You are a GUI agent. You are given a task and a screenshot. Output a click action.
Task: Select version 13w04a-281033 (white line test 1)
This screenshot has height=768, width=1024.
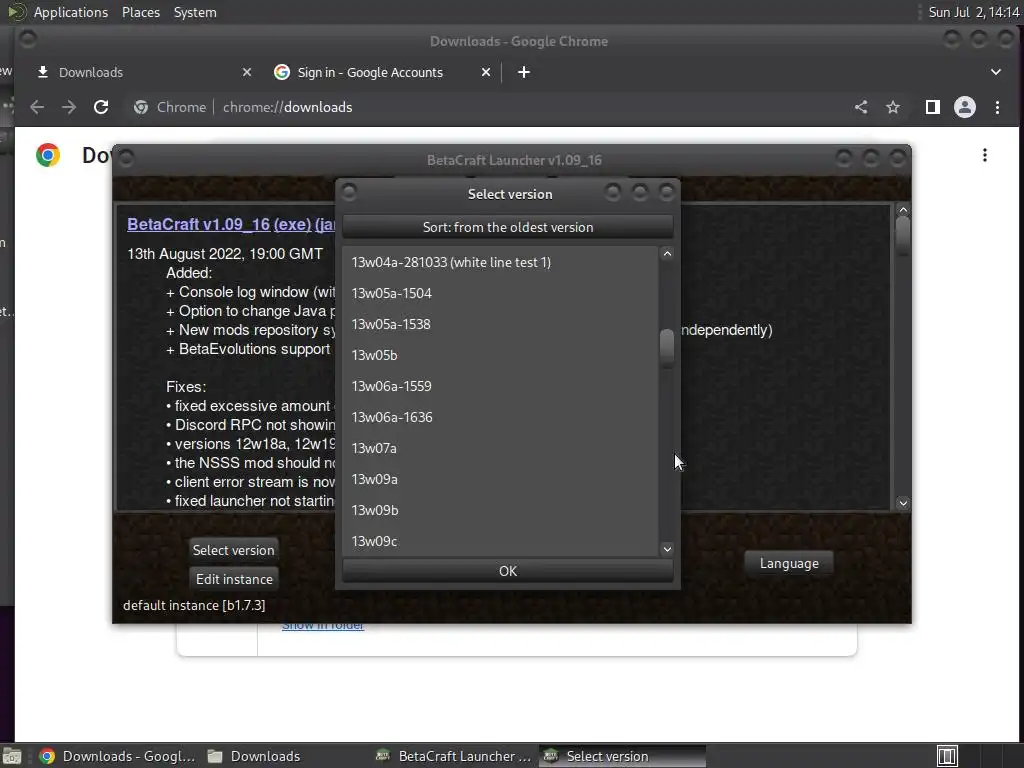point(500,262)
